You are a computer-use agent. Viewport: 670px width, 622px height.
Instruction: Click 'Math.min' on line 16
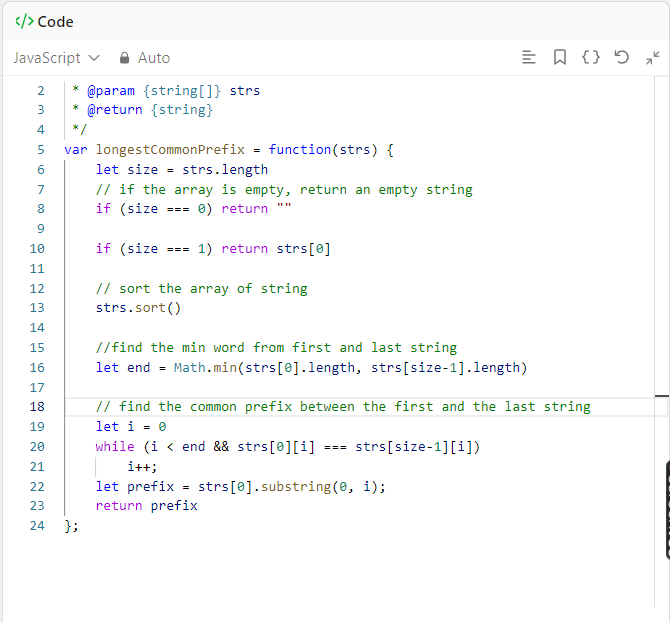click(206, 367)
